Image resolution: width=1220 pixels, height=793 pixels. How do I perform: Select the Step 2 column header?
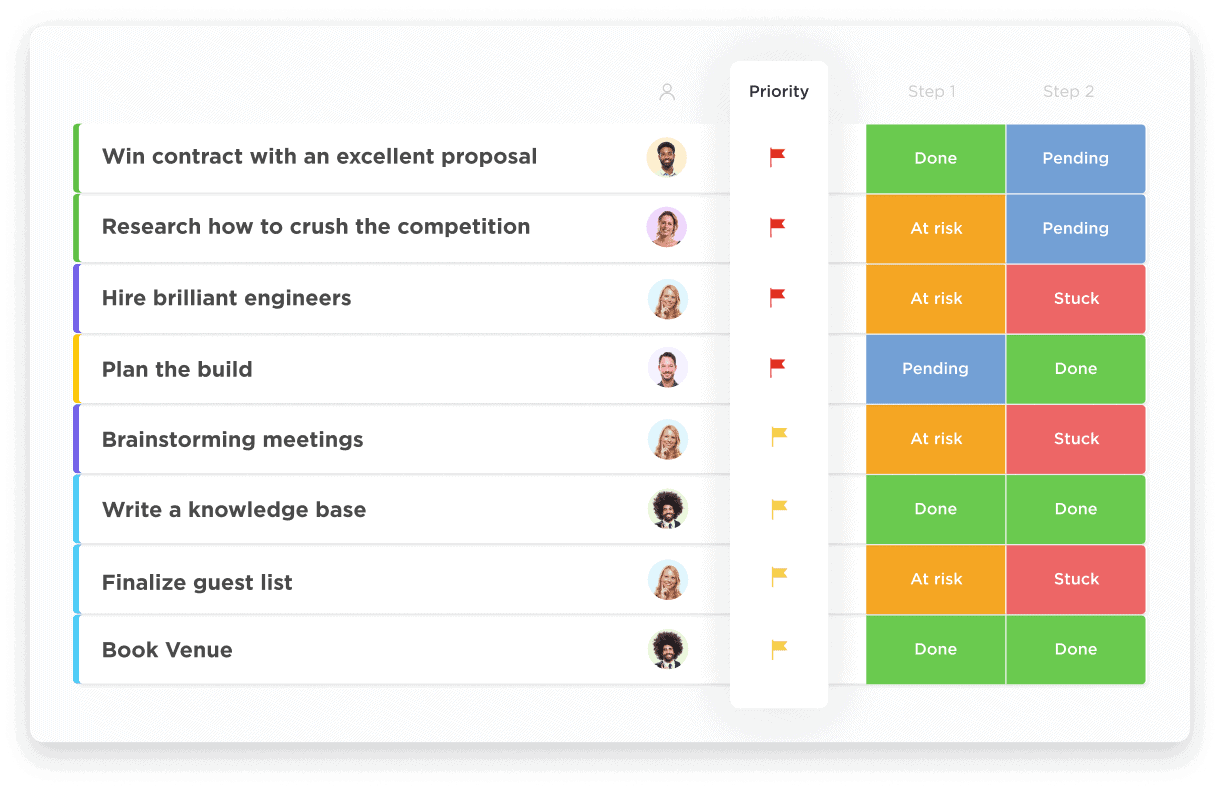click(1068, 92)
